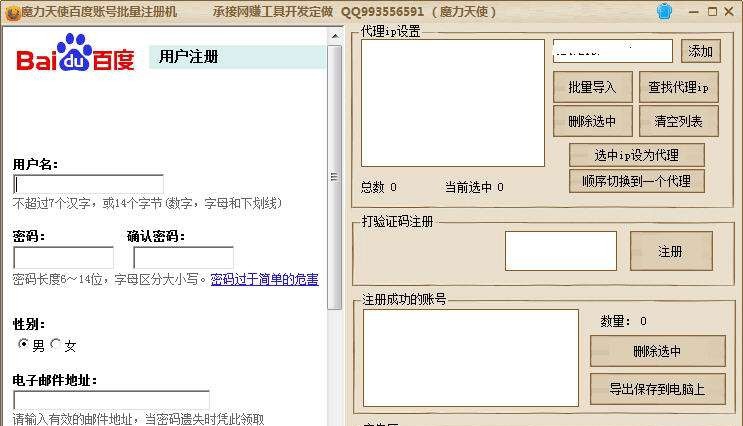743x426 pixels.
Task: Click the 不超过7个汉字 hint text
Action: (147, 204)
